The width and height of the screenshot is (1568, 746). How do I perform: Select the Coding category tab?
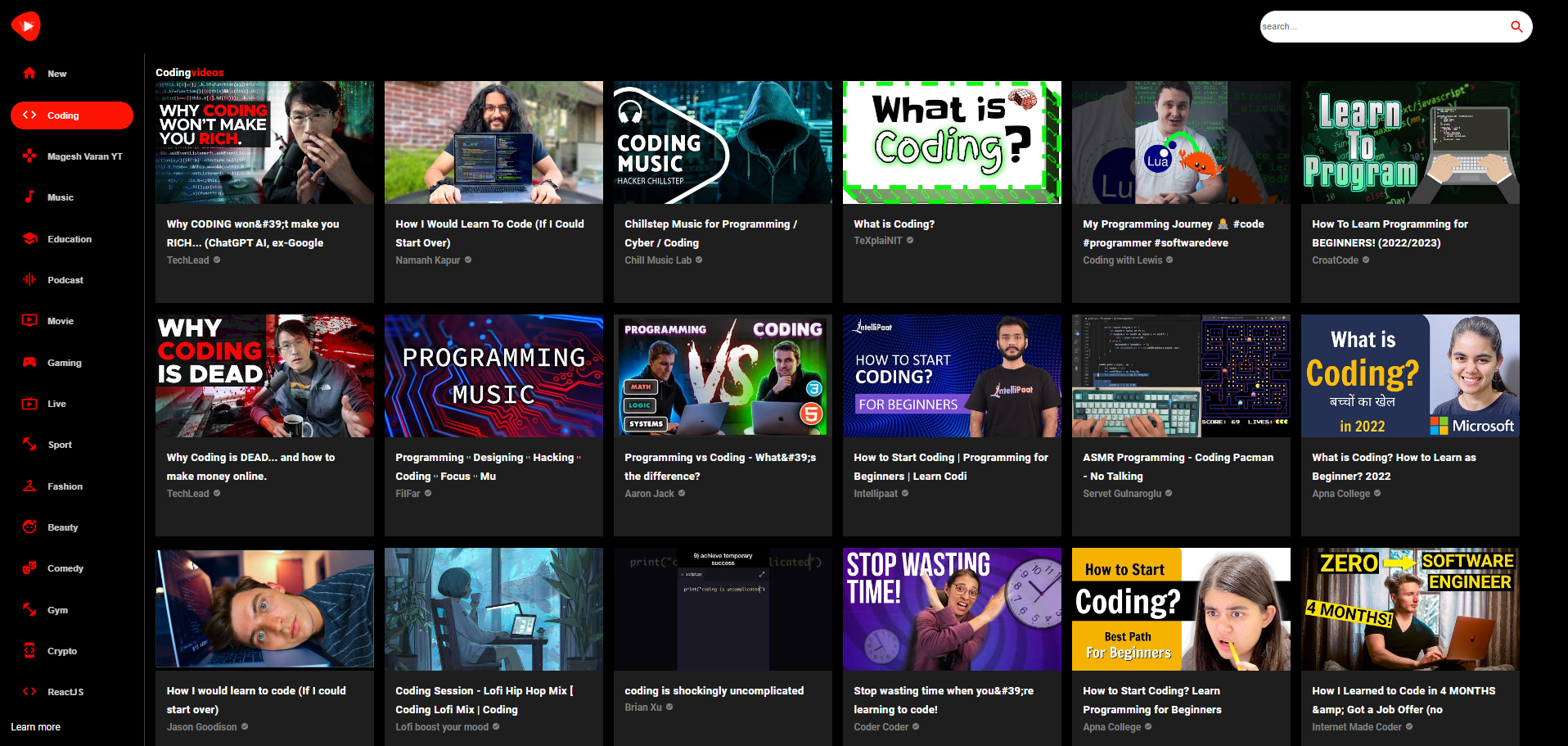[x=72, y=115]
